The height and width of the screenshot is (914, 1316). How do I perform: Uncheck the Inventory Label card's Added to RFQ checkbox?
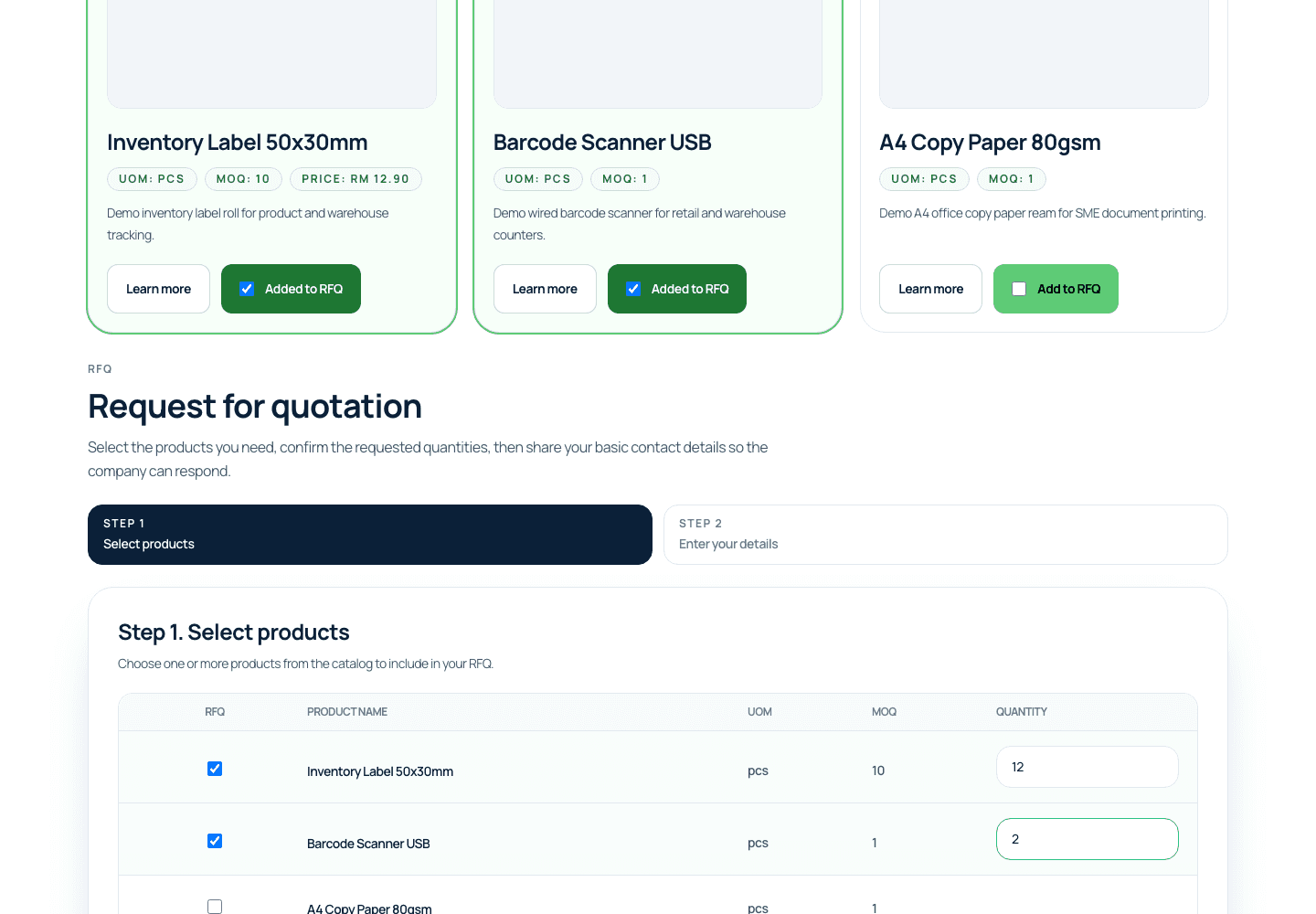coord(247,289)
